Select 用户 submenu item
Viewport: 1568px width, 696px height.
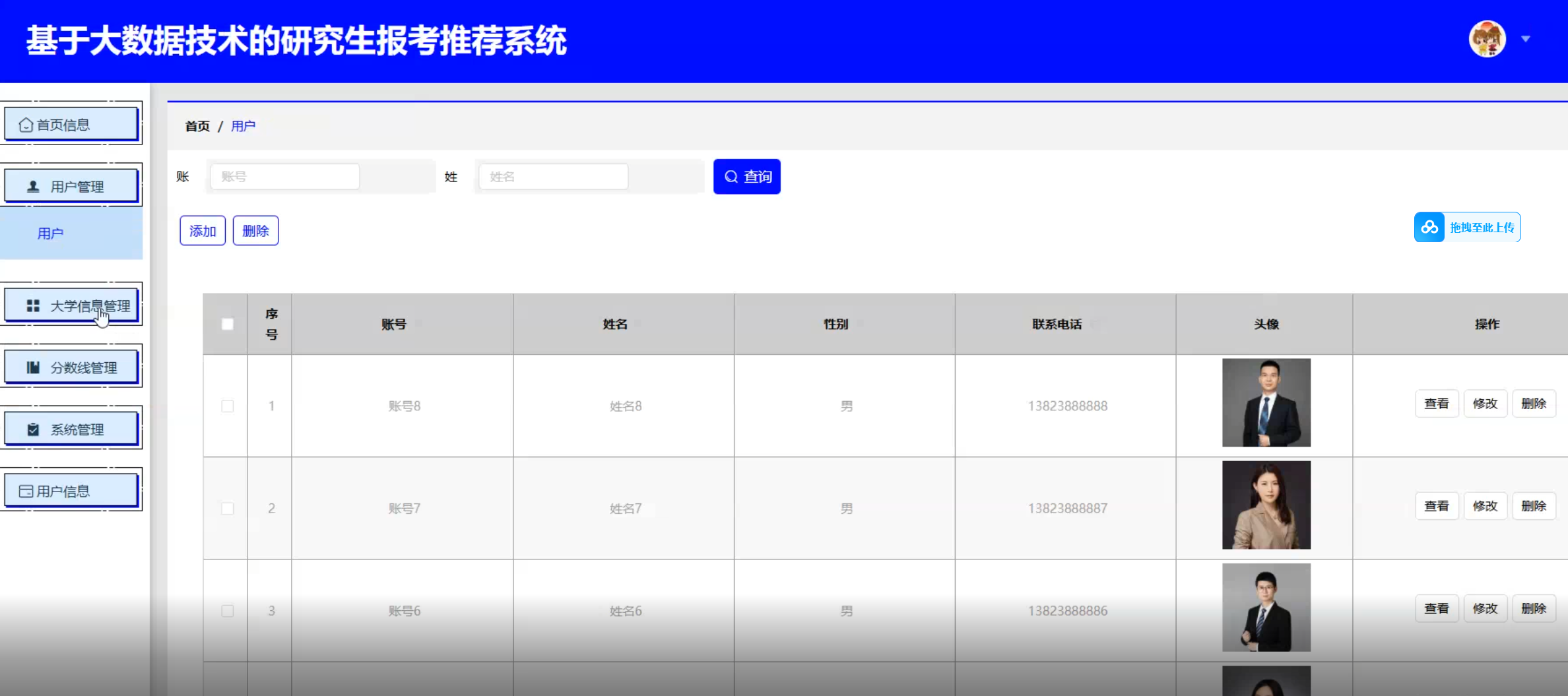(x=71, y=234)
